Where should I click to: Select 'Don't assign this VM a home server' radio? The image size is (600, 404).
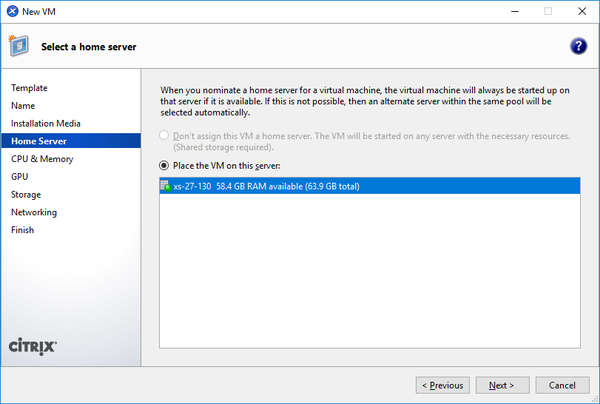[164, 135]
